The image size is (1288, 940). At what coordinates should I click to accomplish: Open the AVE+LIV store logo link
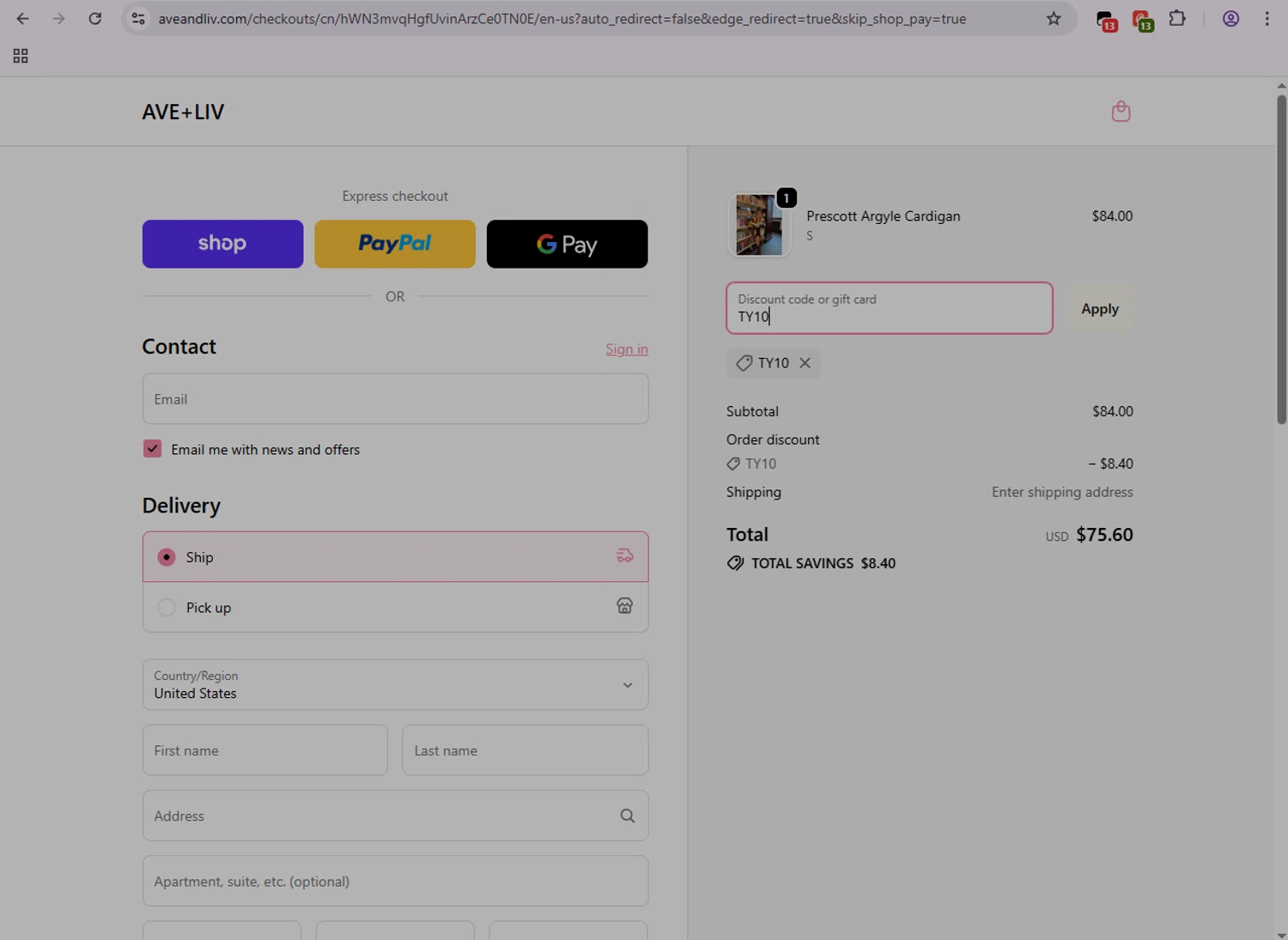183,112
